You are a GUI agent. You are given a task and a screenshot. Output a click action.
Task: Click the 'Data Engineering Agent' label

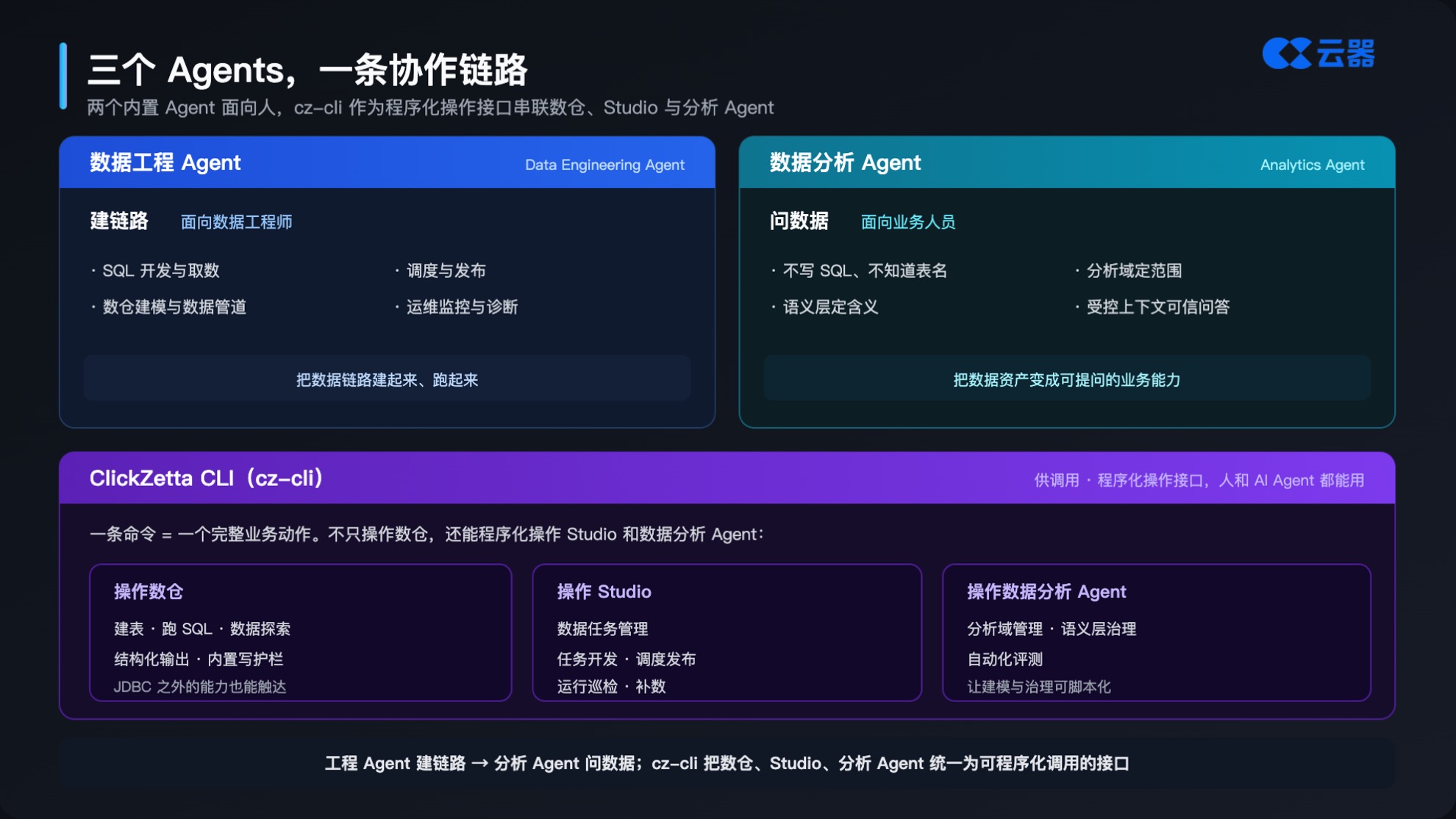604,165
